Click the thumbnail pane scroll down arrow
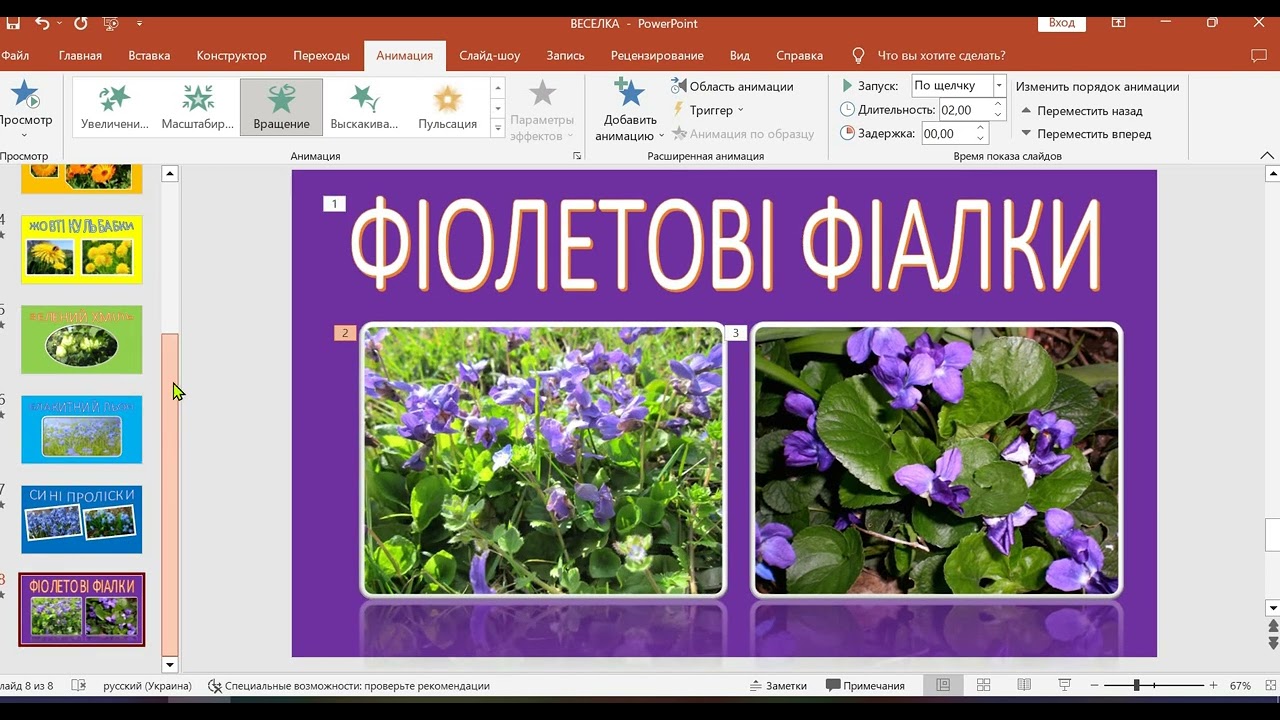 pyautogui.click(x=170, y=665)
